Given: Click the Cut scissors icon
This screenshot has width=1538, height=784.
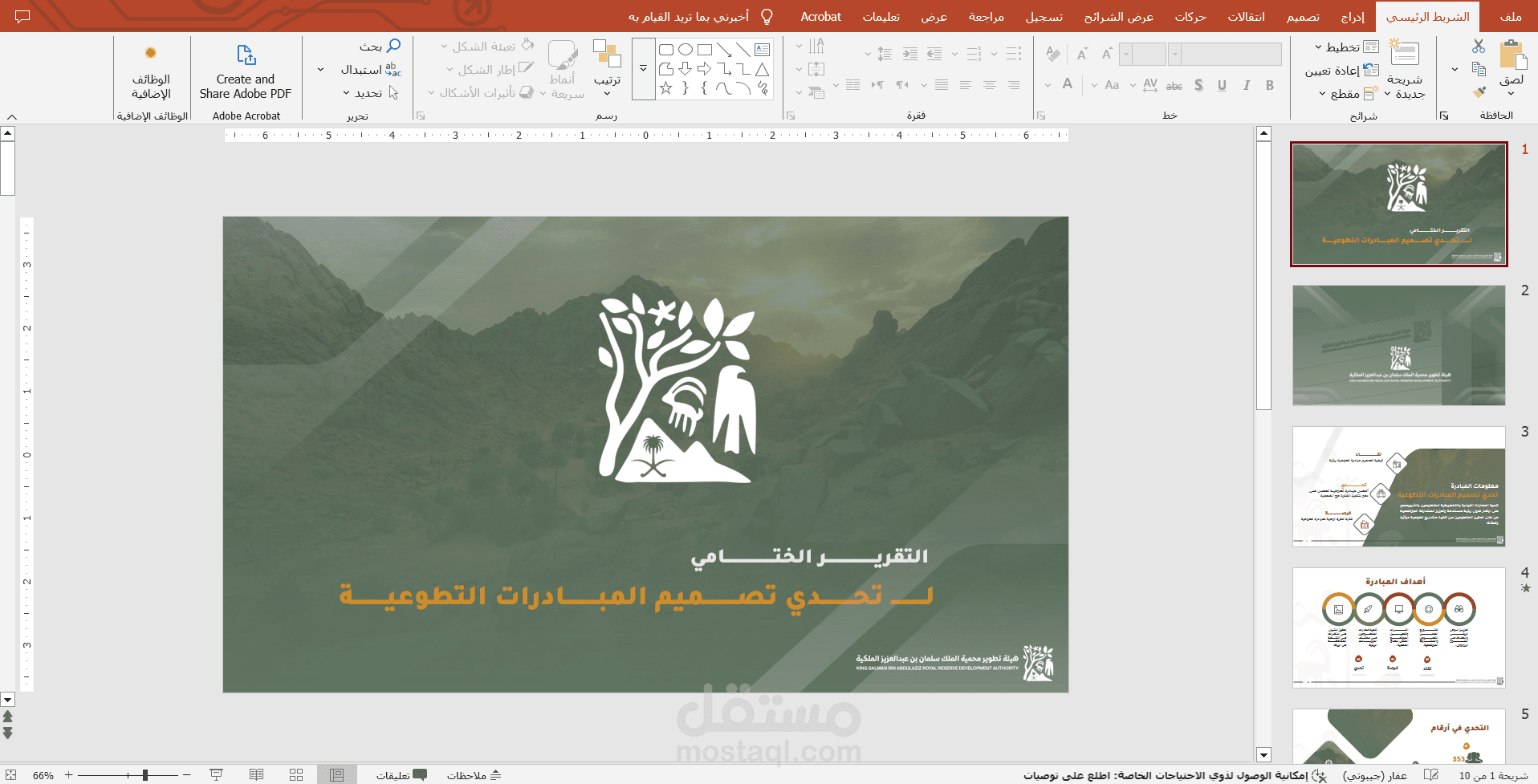Looking at the screenshot, I should (x=1479, y=47).
